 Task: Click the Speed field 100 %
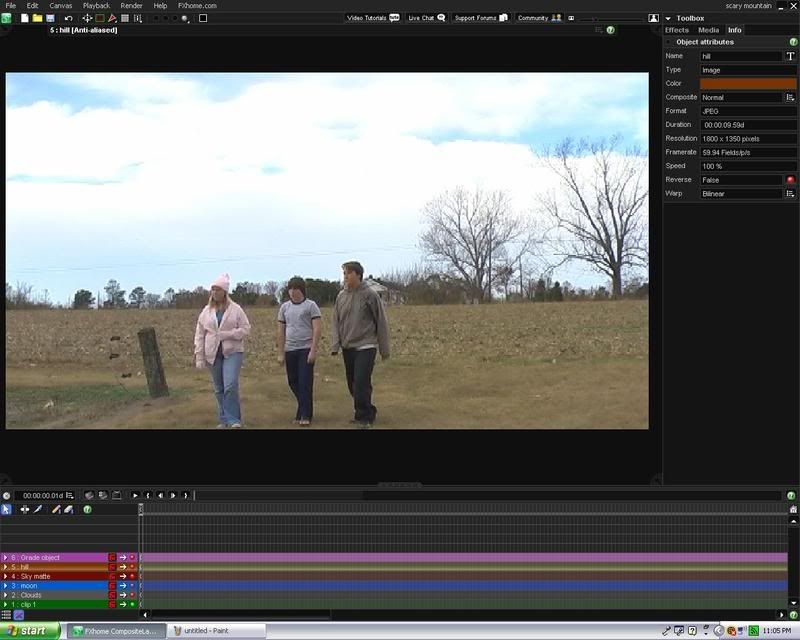[748, 166]
